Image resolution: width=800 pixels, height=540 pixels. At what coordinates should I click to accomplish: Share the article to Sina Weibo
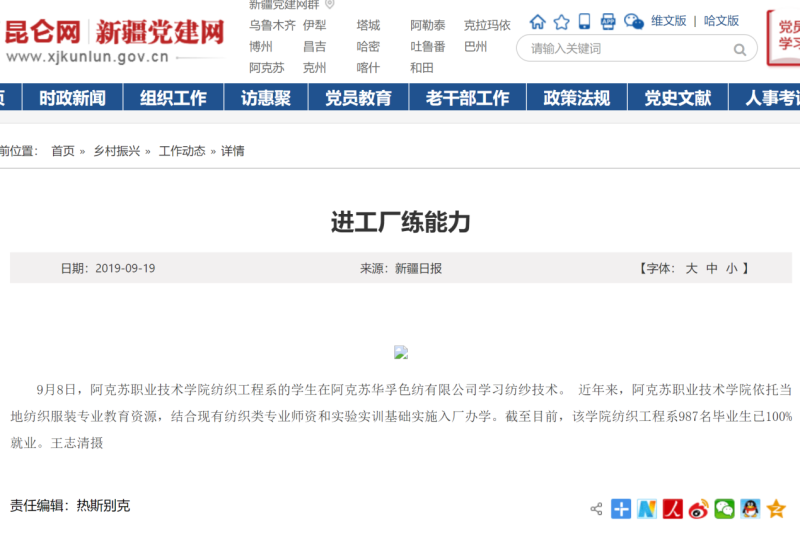click(x=698, y=509)
